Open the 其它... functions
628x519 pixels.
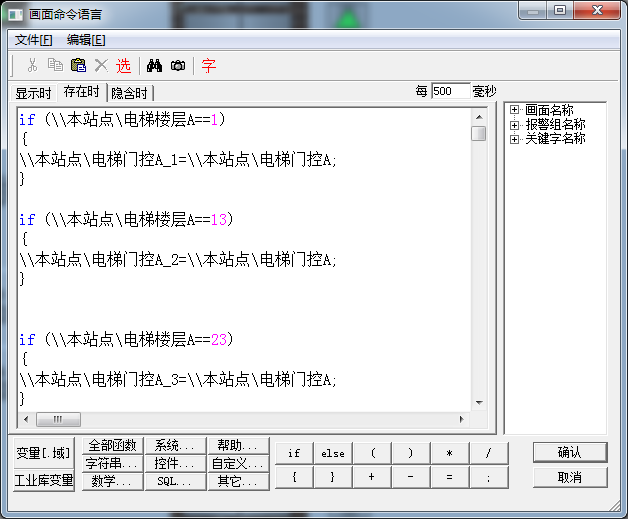(238, 481)
